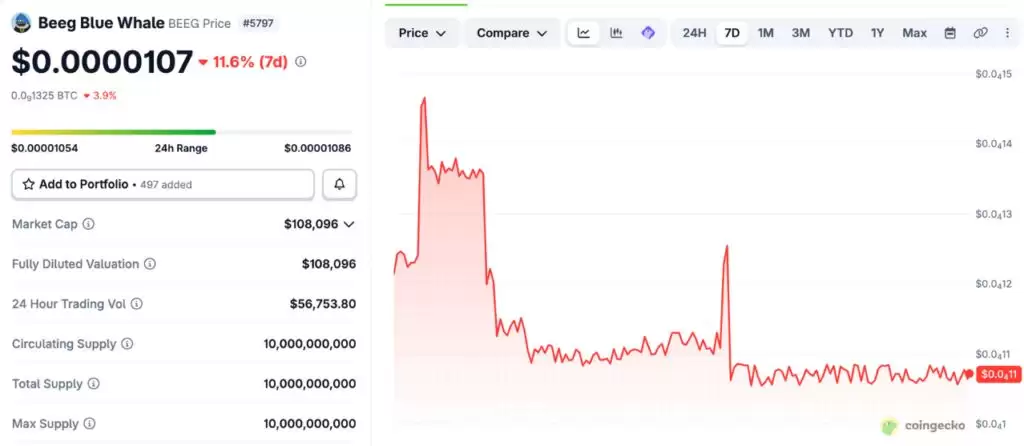The width and height of the screenshot is (1024, 446).
Task: Click info icon beside 24 Hour Trading Vol
Action: [x=136, y=304]
